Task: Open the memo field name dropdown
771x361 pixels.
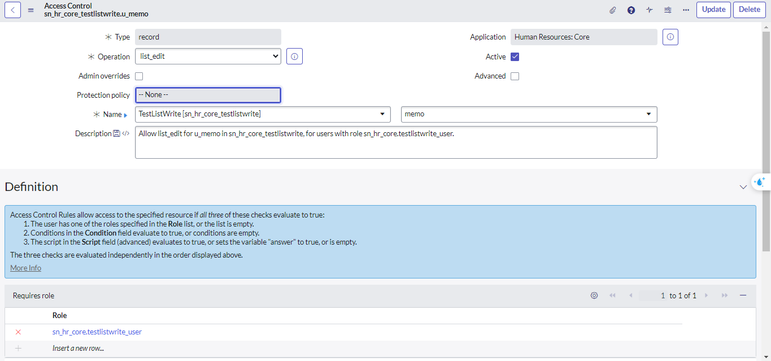Action: point(529,114)
